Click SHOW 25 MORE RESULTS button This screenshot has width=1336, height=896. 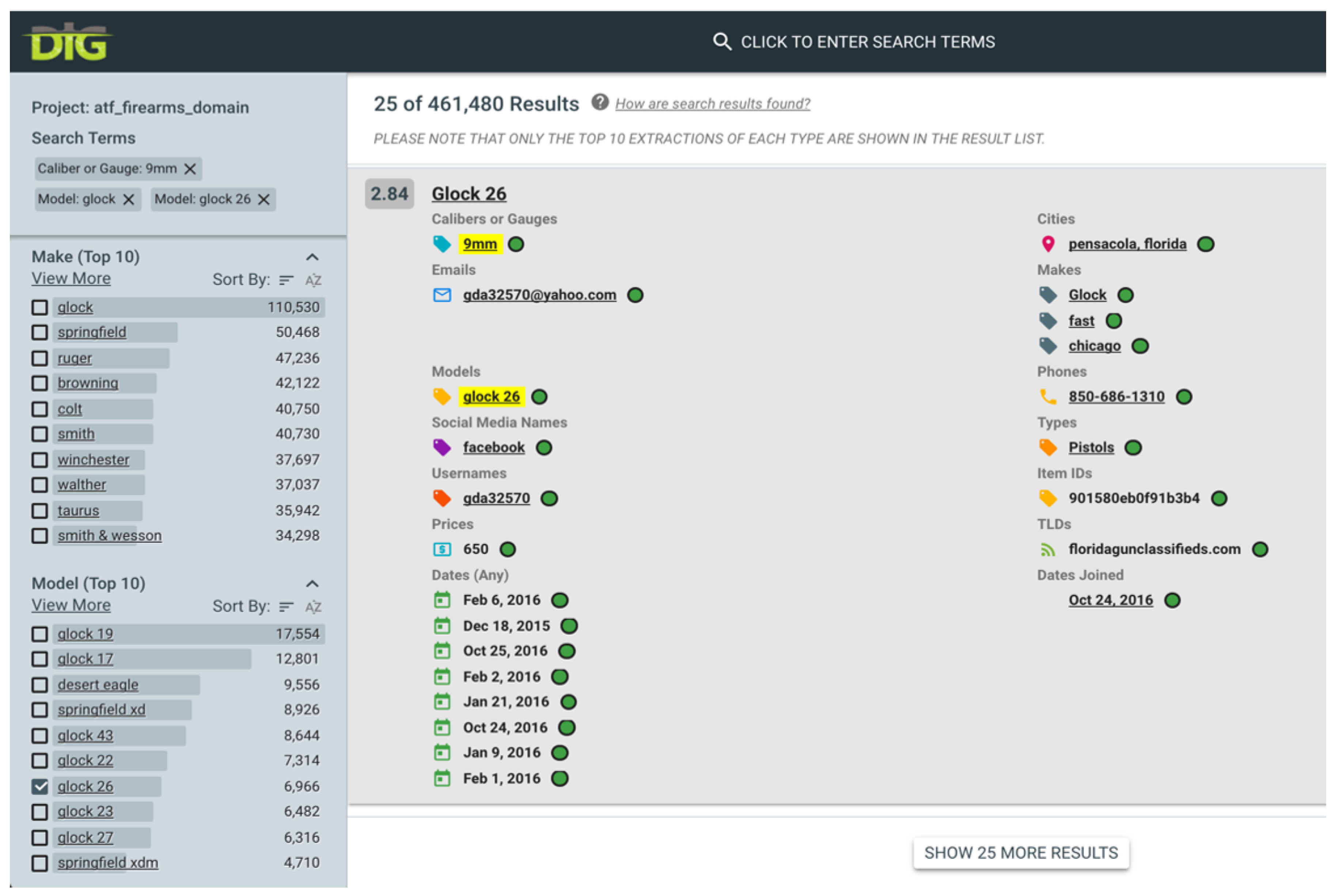click(1021, 853)
